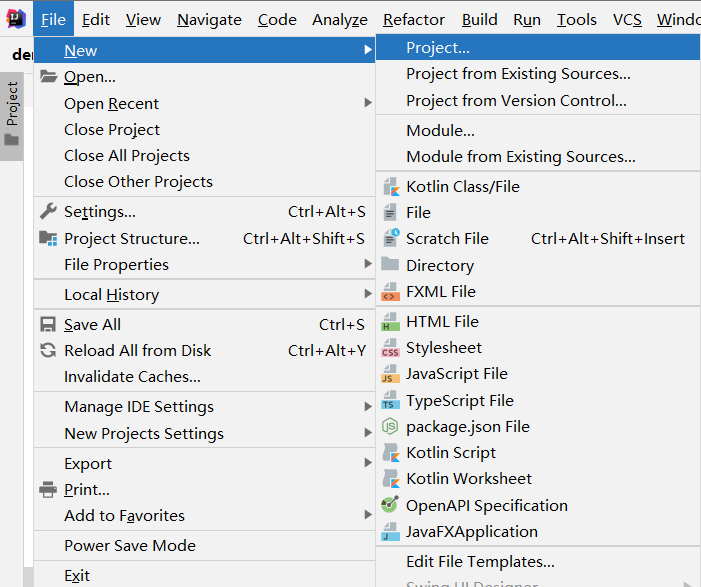Expand the Open Recent submenu arrow
701x587 pixels.
(x=367, y=103)
